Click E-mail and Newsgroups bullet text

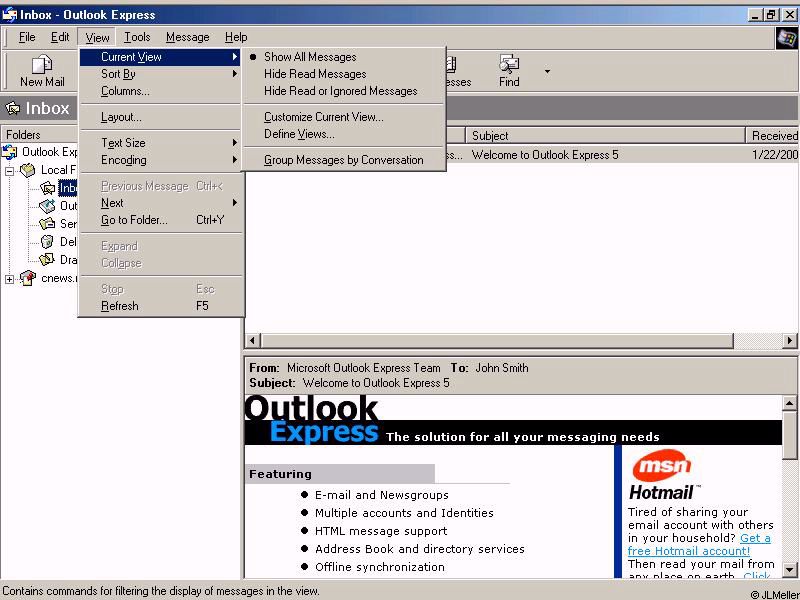pyautogui.click(x=382, y=495)
